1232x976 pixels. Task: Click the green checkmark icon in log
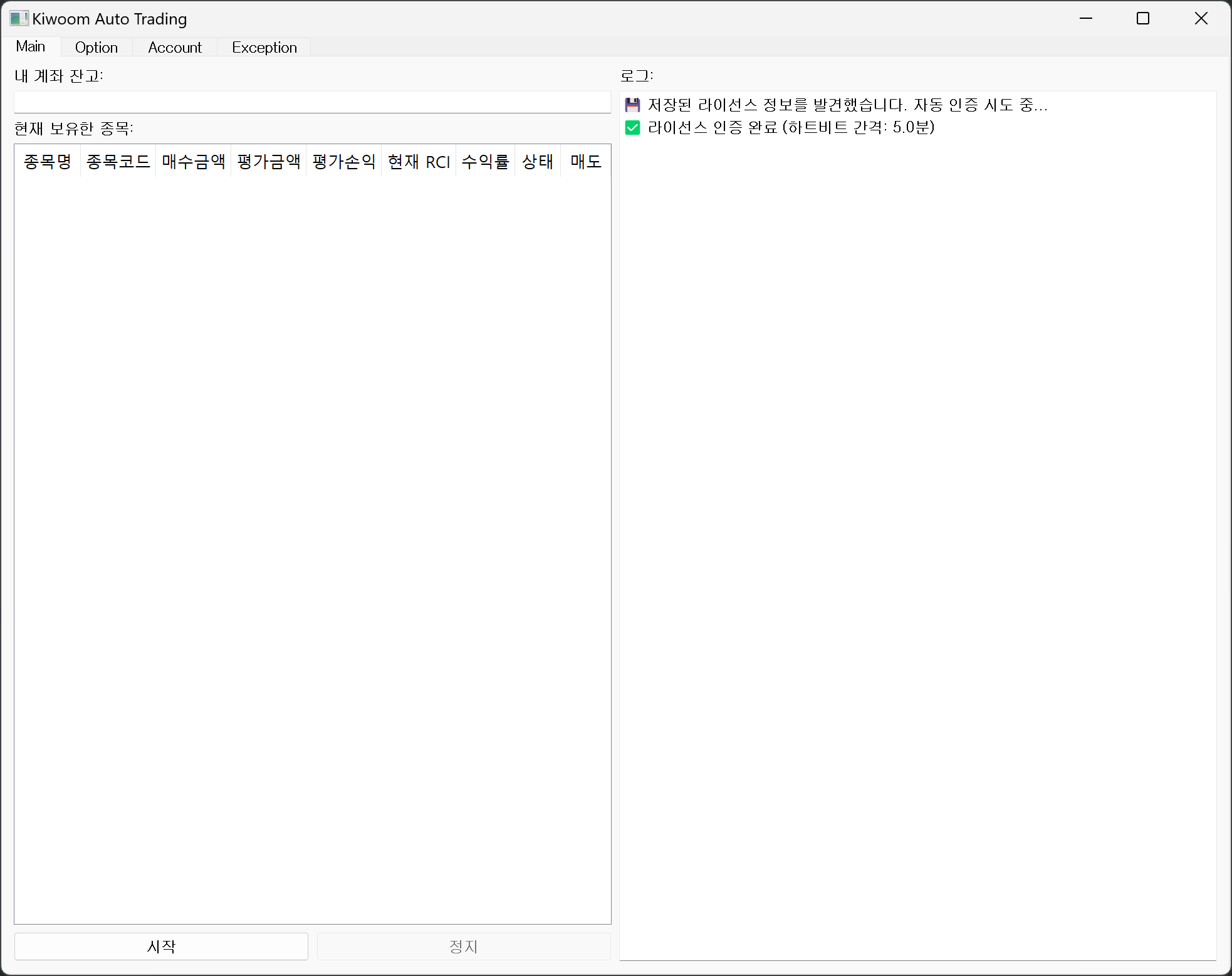(x=632, y=128)
